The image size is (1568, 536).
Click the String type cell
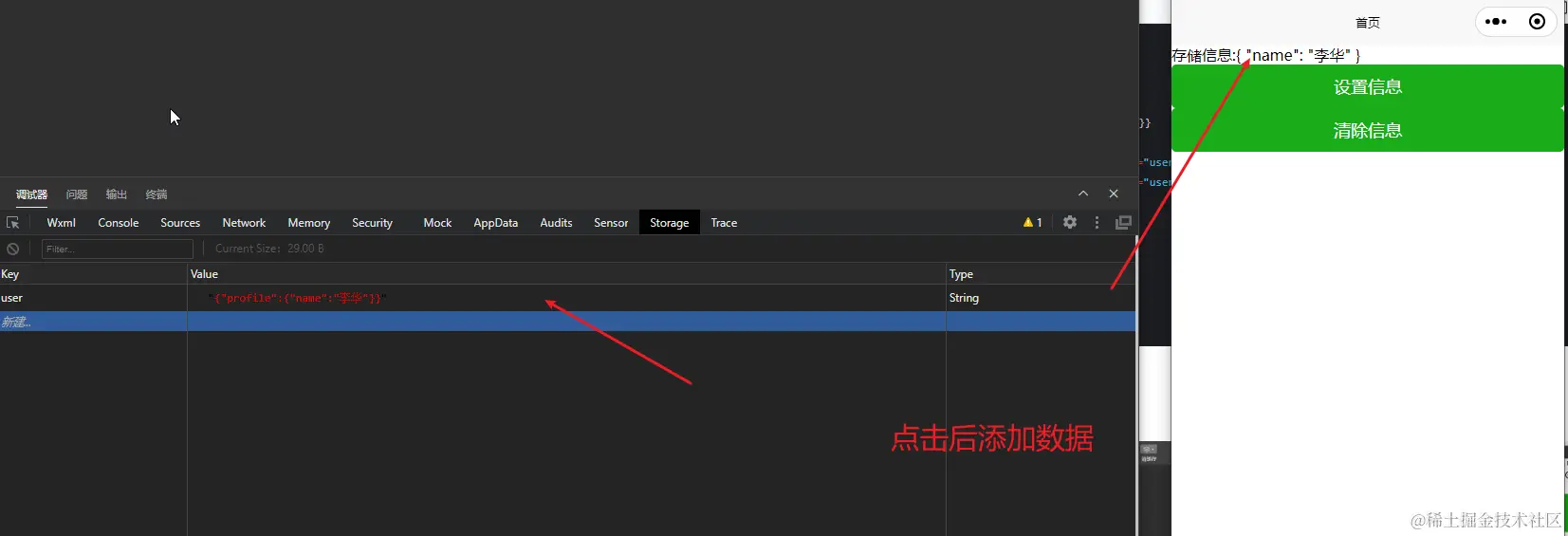pos(1041,298)
